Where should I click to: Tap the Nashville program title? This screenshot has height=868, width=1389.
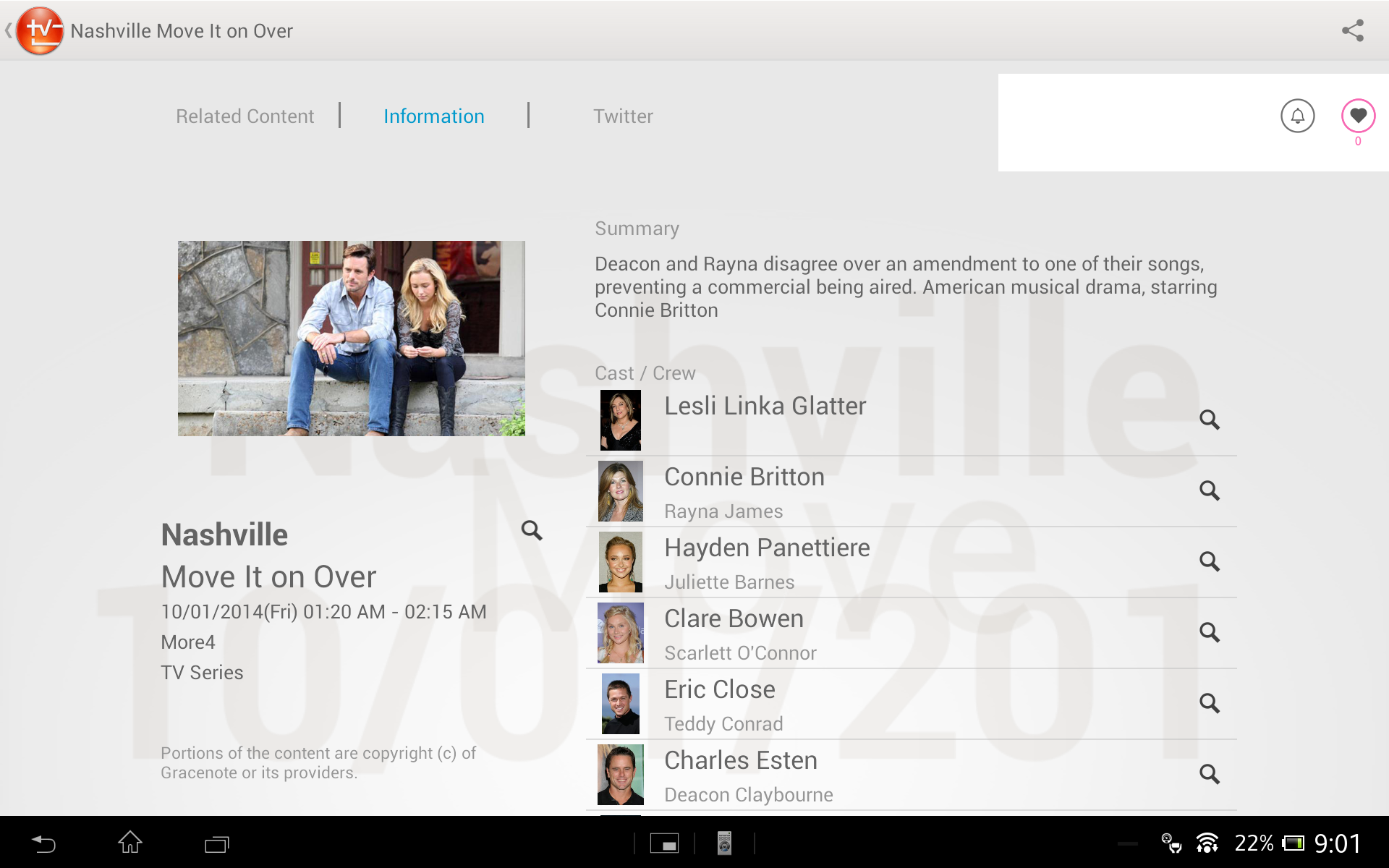[224, 535]
